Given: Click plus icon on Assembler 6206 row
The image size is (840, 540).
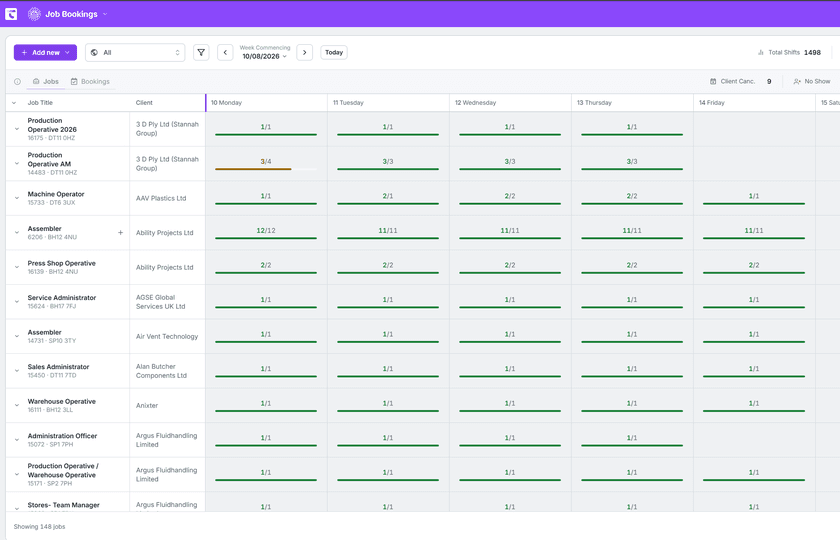Looking at the screenshot, I should click(x=121, y=232).
